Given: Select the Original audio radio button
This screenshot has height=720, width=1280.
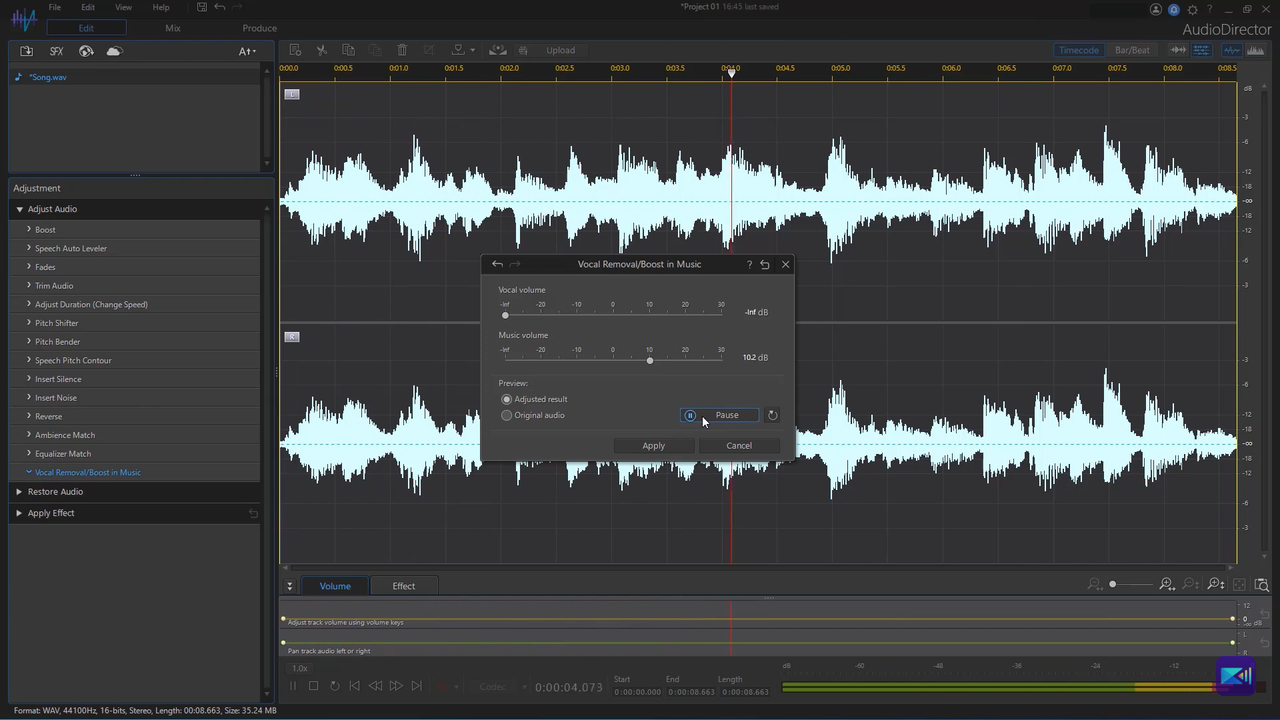Looking at the screenshot, I should tap(506, 415).
